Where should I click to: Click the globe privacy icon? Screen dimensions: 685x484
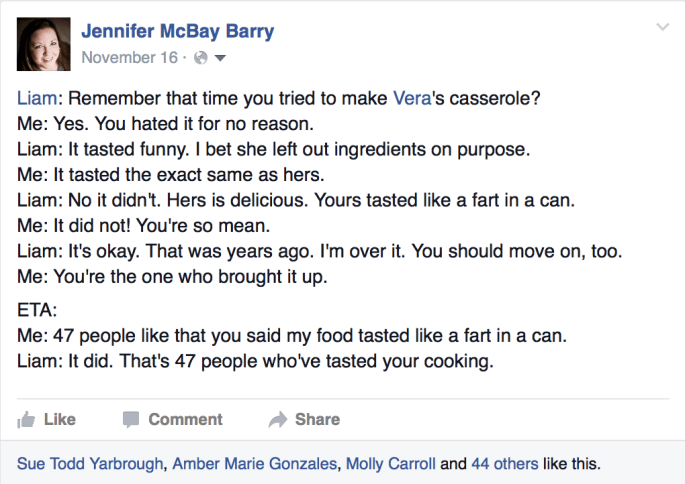tap(199, 58)
